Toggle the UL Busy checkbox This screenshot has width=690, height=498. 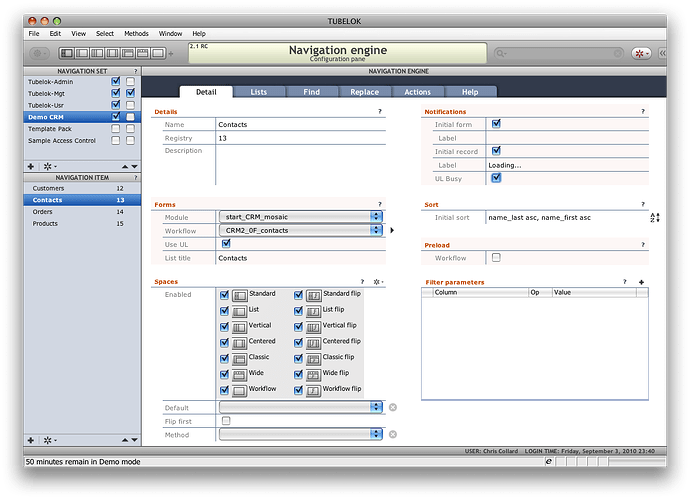tap(496, 178)
